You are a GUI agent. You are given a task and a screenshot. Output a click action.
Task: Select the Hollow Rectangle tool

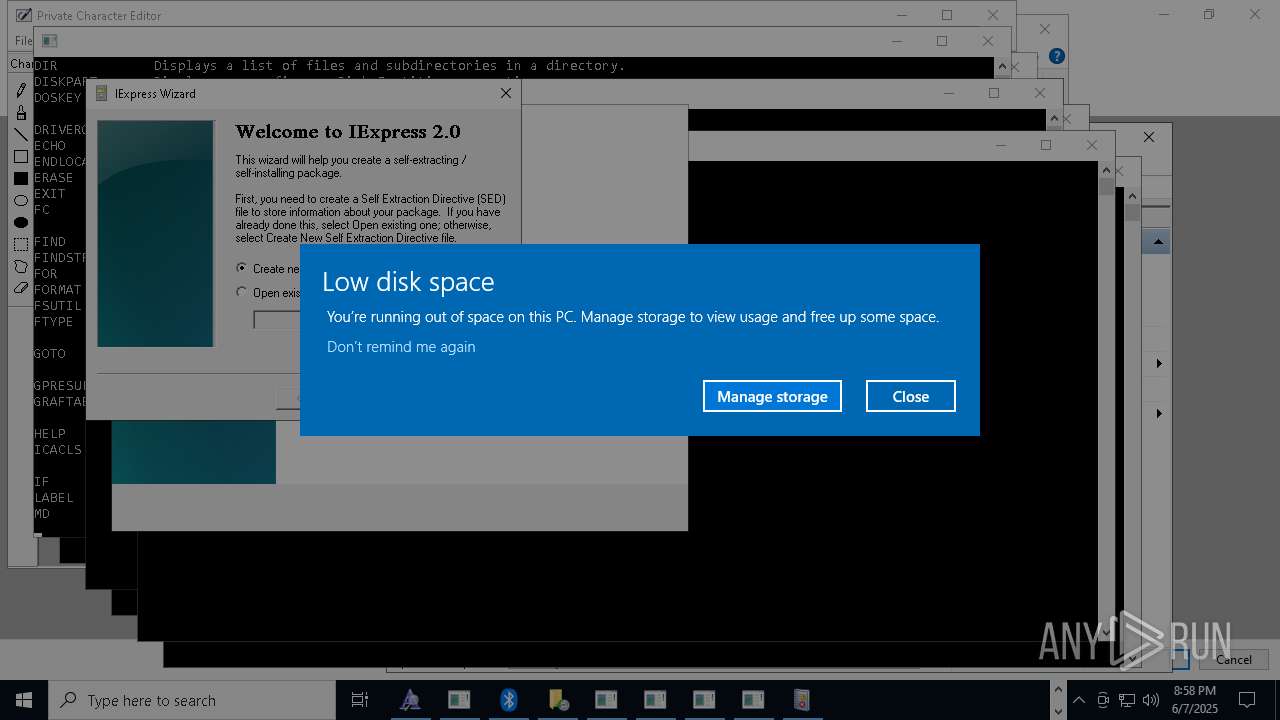pos(21,156)
